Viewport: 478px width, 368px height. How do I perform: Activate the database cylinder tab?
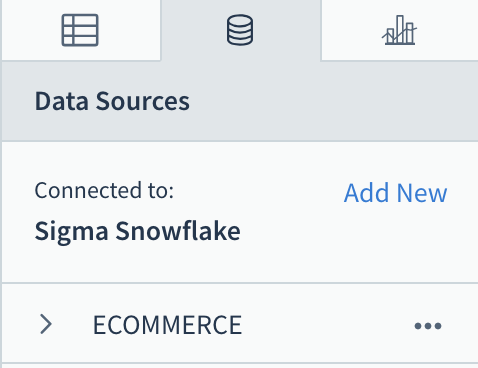coord(240,30)
